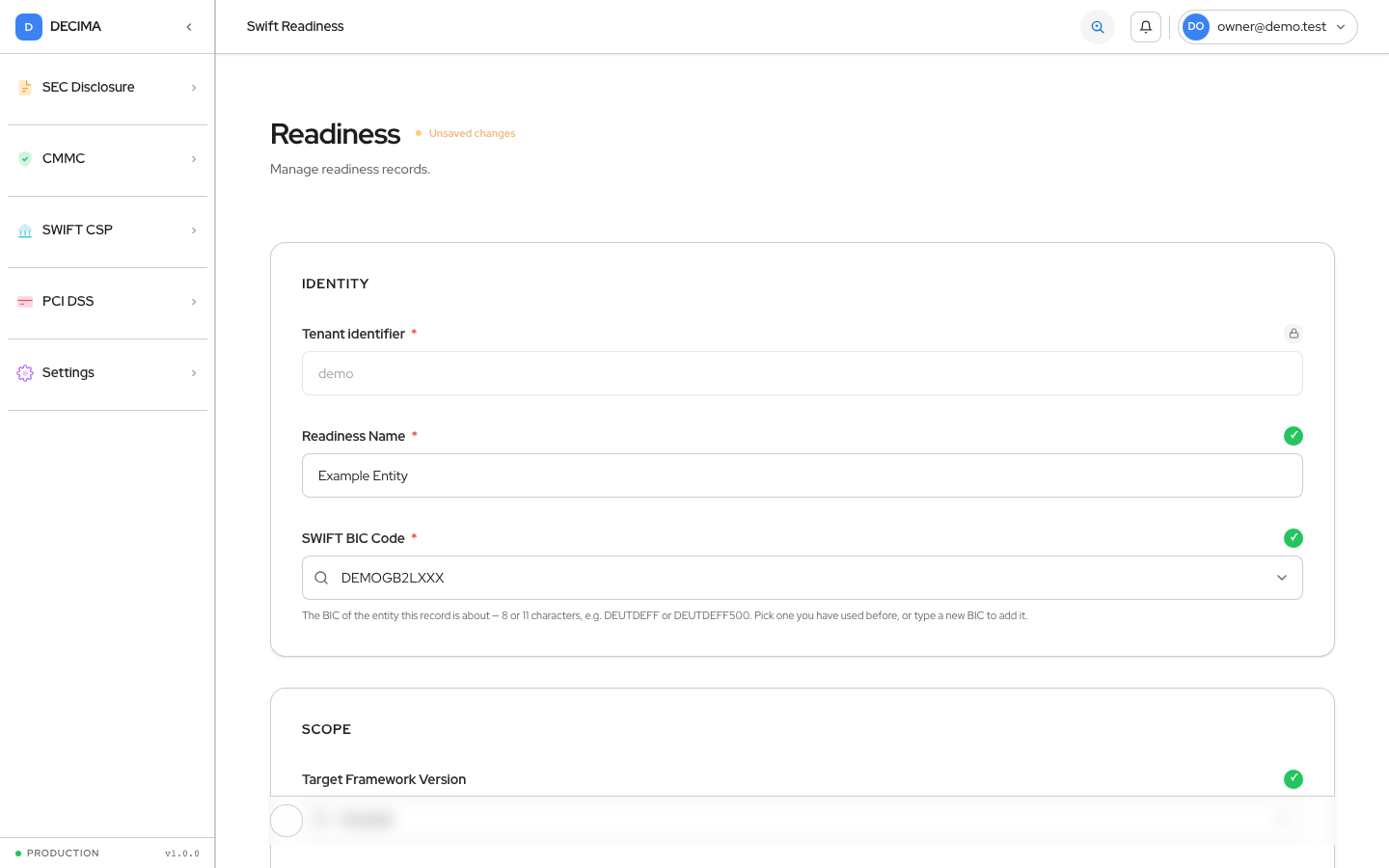Expand the CMMC menu chevron

[194, 159]
